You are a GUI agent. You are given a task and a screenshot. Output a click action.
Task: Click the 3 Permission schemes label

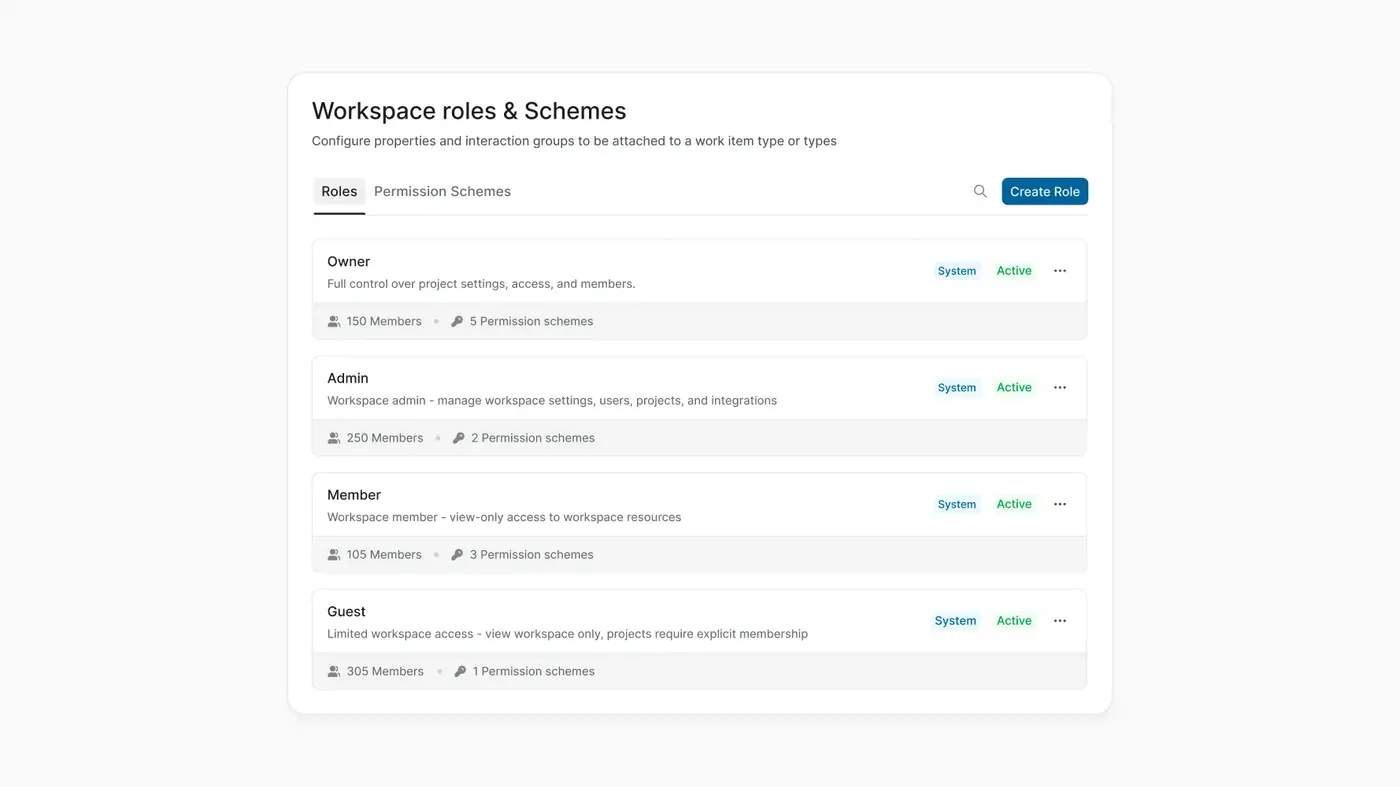click(531, 555)
